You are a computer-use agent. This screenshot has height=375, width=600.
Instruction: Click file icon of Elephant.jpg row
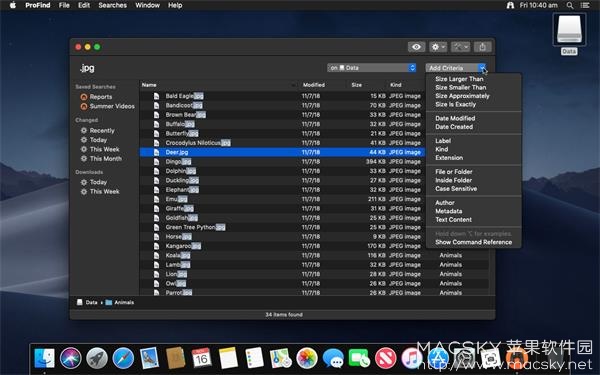click(x=157, y=190)
